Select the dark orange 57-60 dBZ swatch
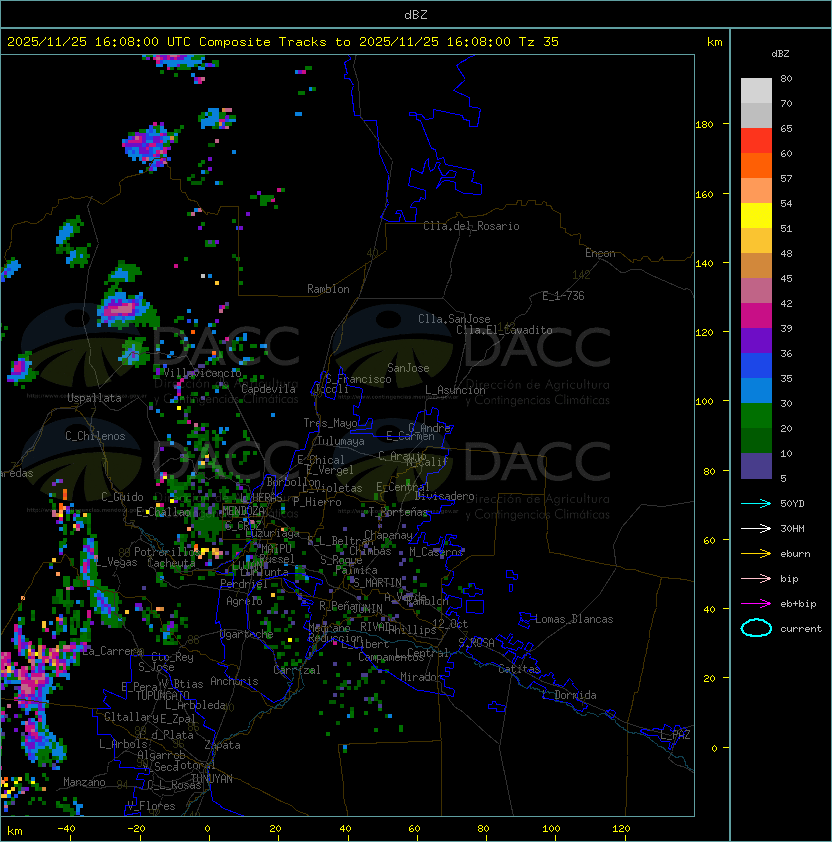Image resolution: width=832 pixels, height=842 pixels. click(x=756, y=165)
